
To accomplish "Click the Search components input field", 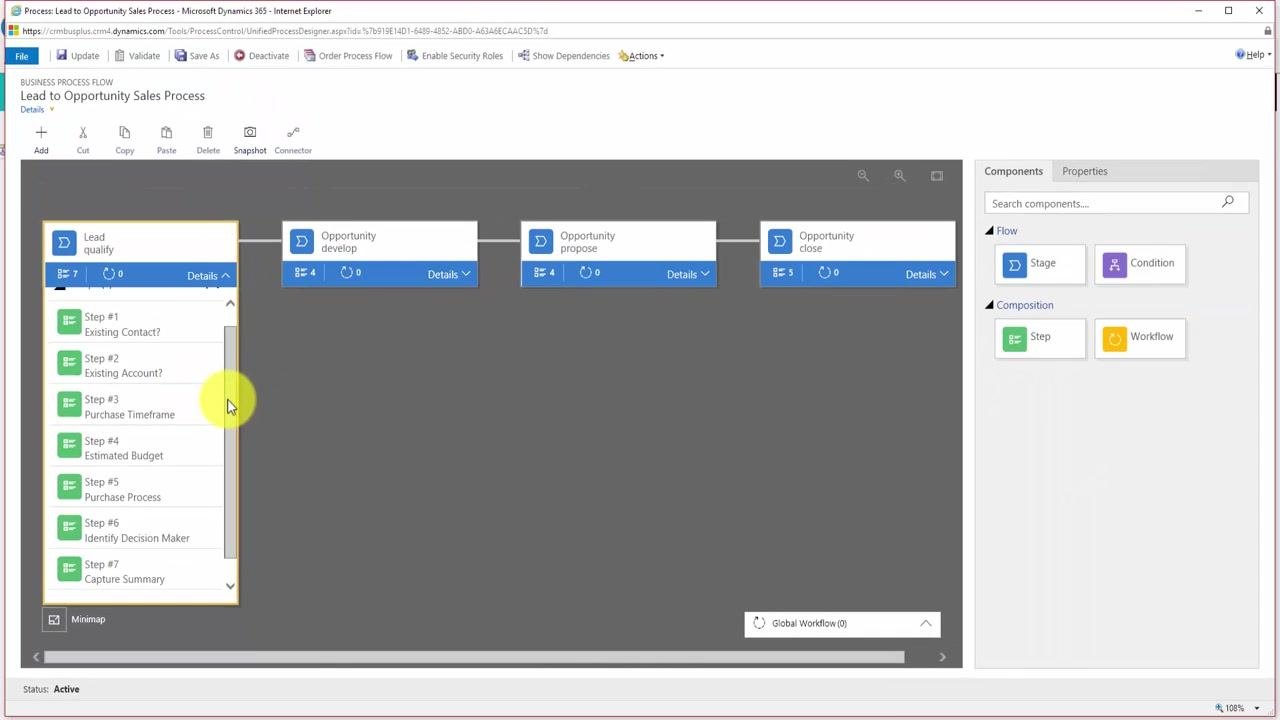I will [1103, 203].
